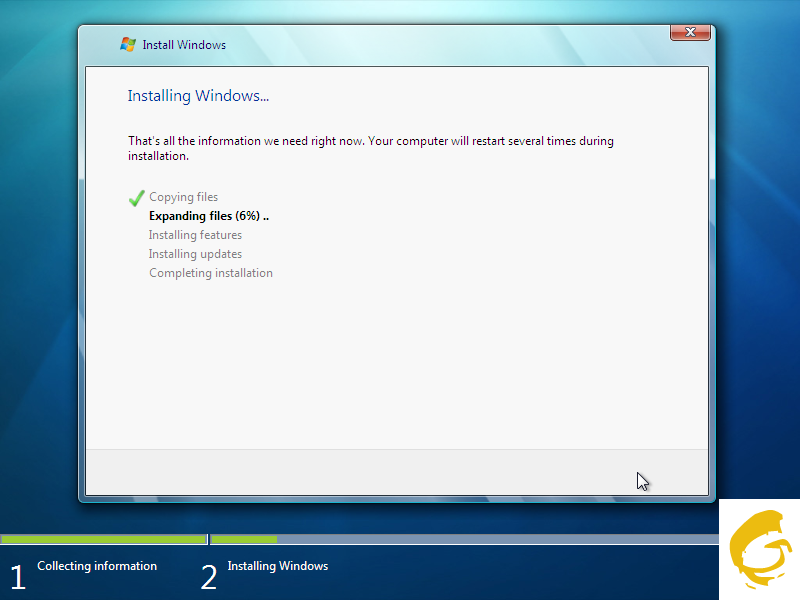Click the 'Install Windows' title bar text
800x600 pixels.
click(184, 45)
